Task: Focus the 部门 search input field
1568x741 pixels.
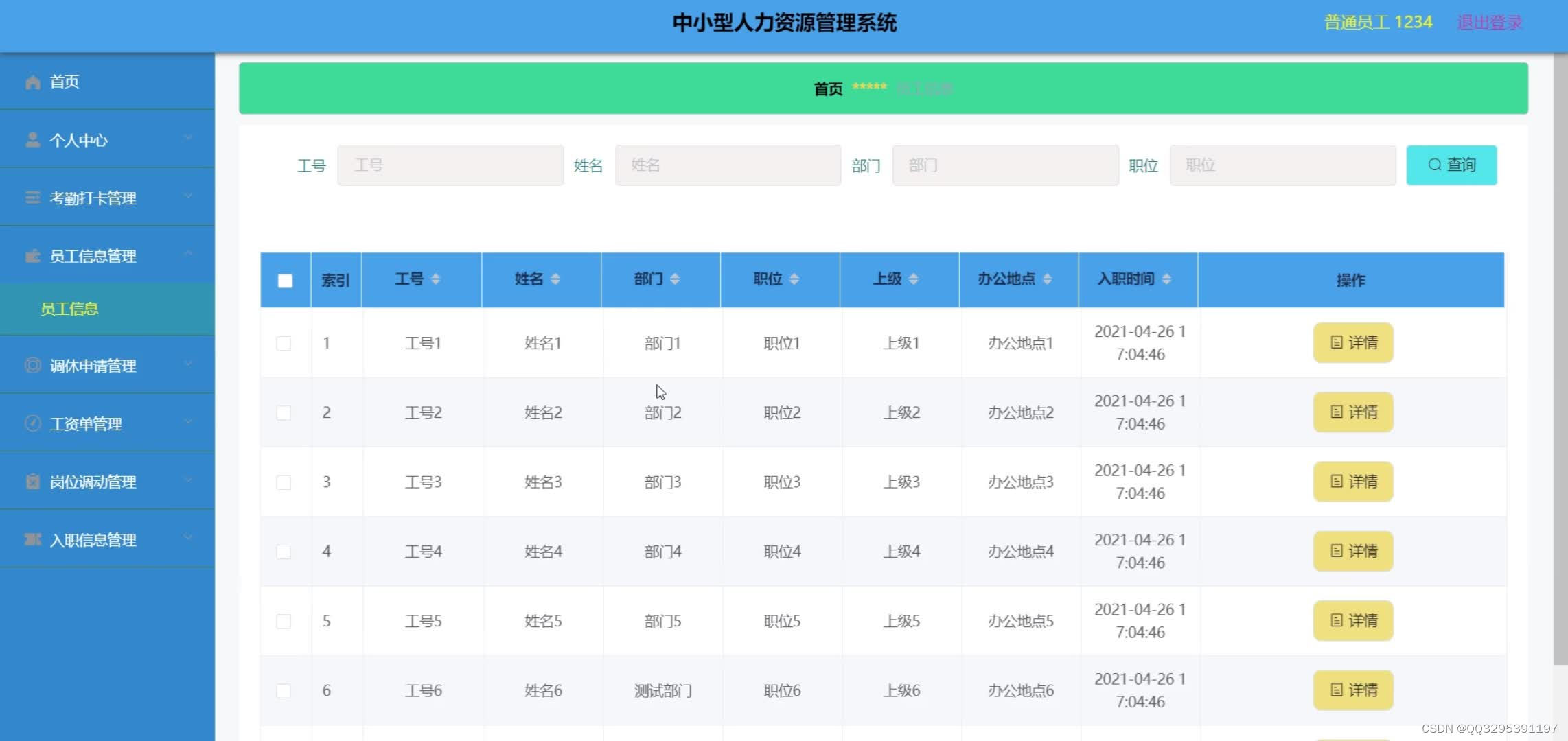Action: click(x=1005, y=165)
